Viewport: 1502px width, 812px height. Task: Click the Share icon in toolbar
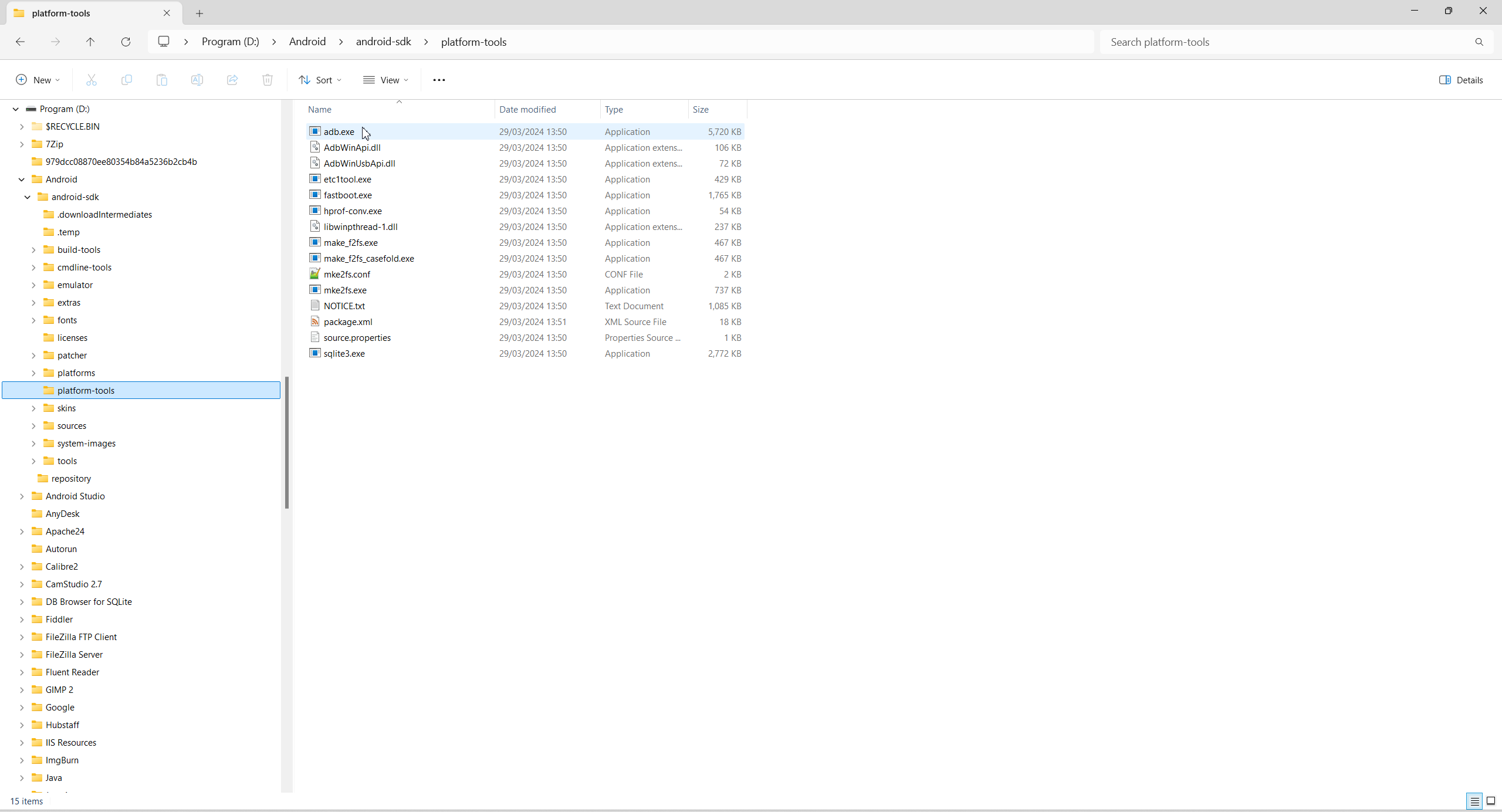[x=232, y=80]
